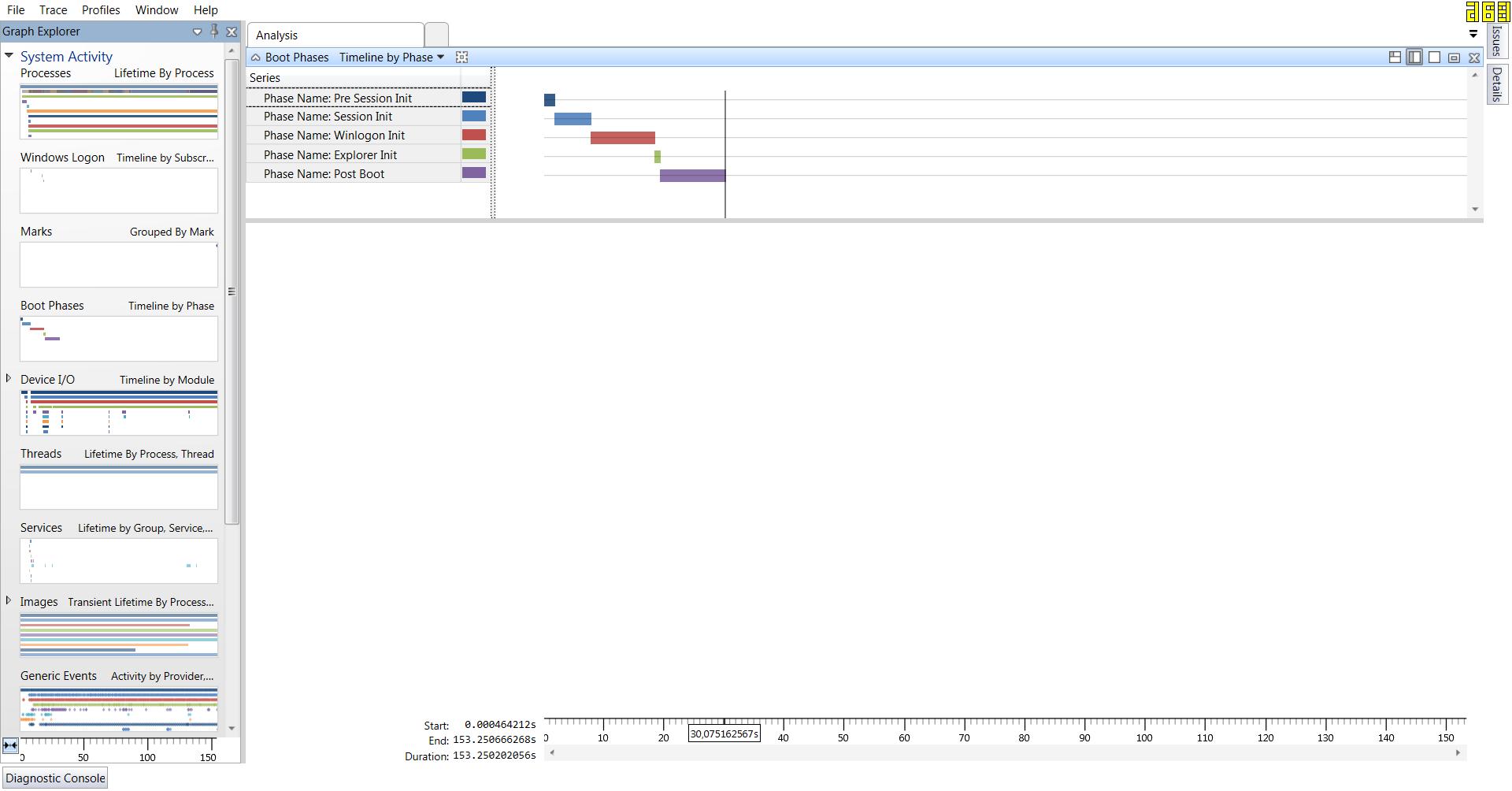Select the Winlogon Init series row

pos(354,136)
